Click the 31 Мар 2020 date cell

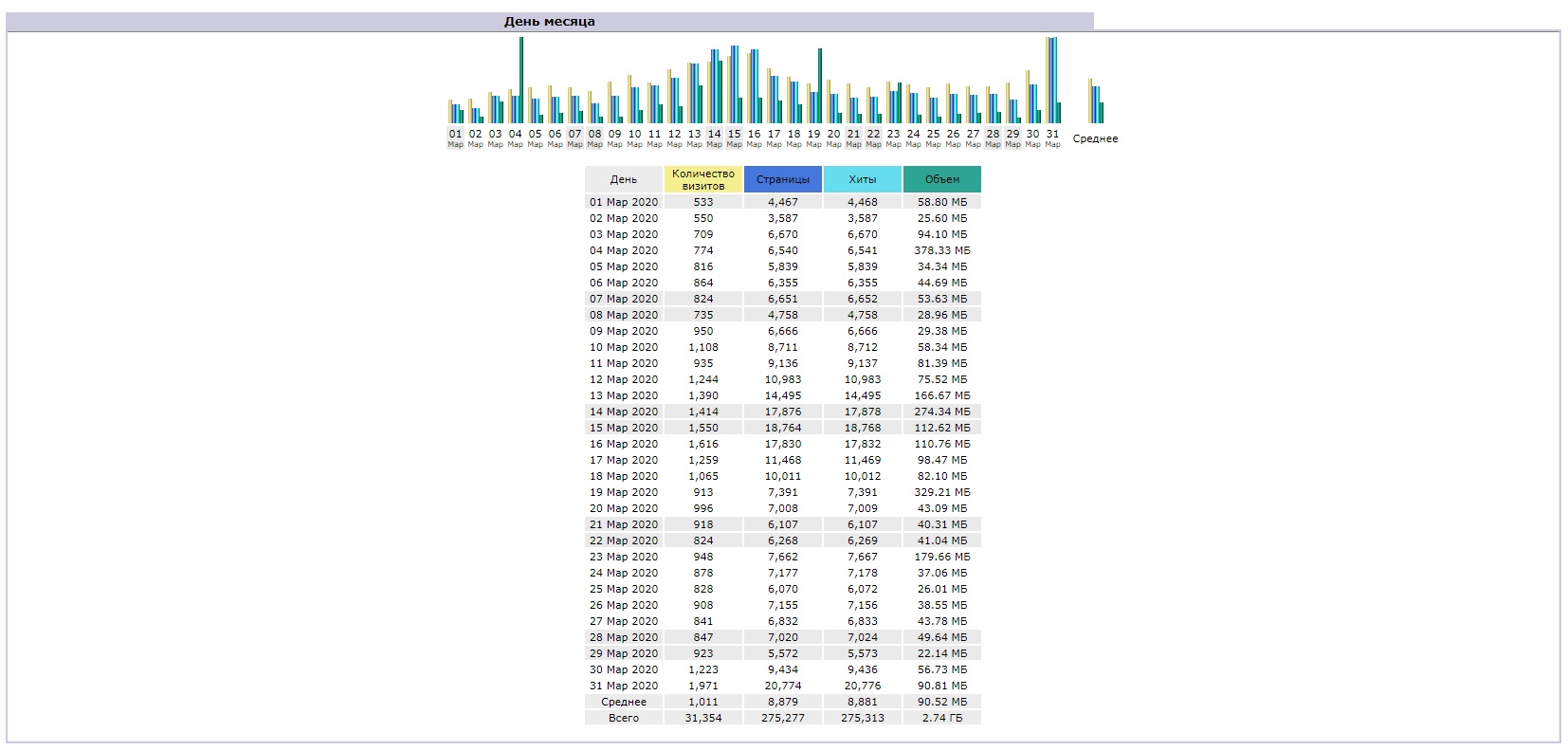(623, 686)
